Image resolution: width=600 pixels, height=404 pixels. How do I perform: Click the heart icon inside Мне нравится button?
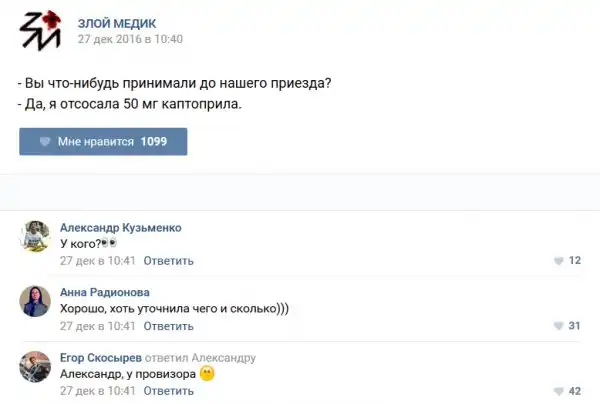(x=45, y=142)
